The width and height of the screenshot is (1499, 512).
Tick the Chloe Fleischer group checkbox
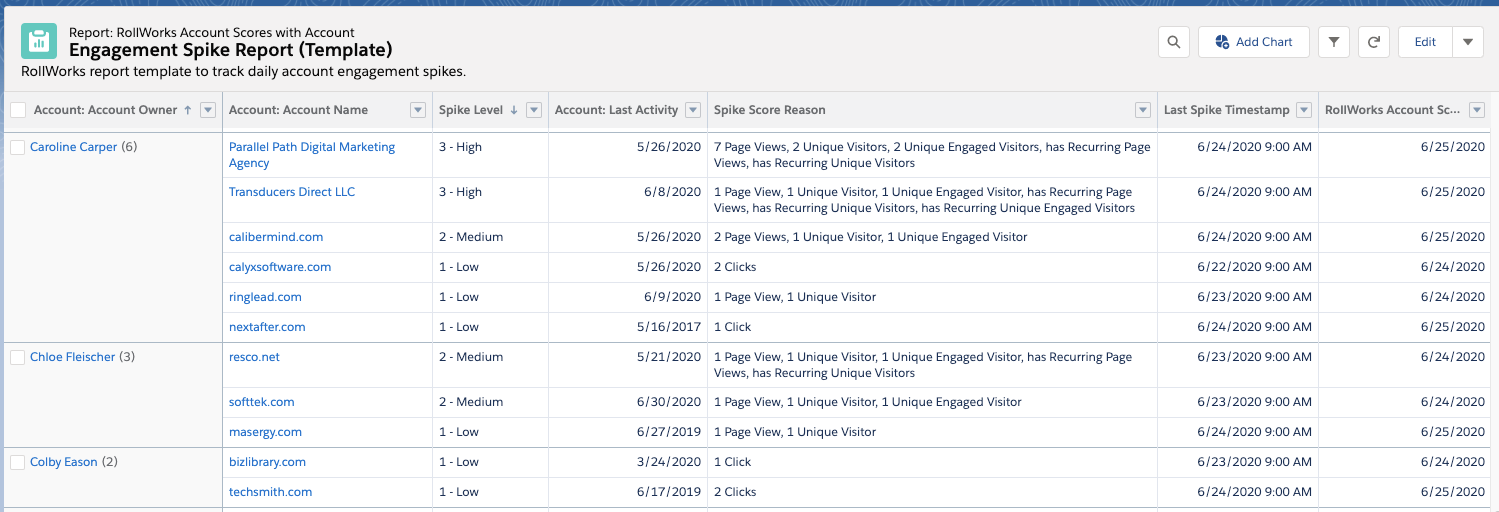click(18, 357)
